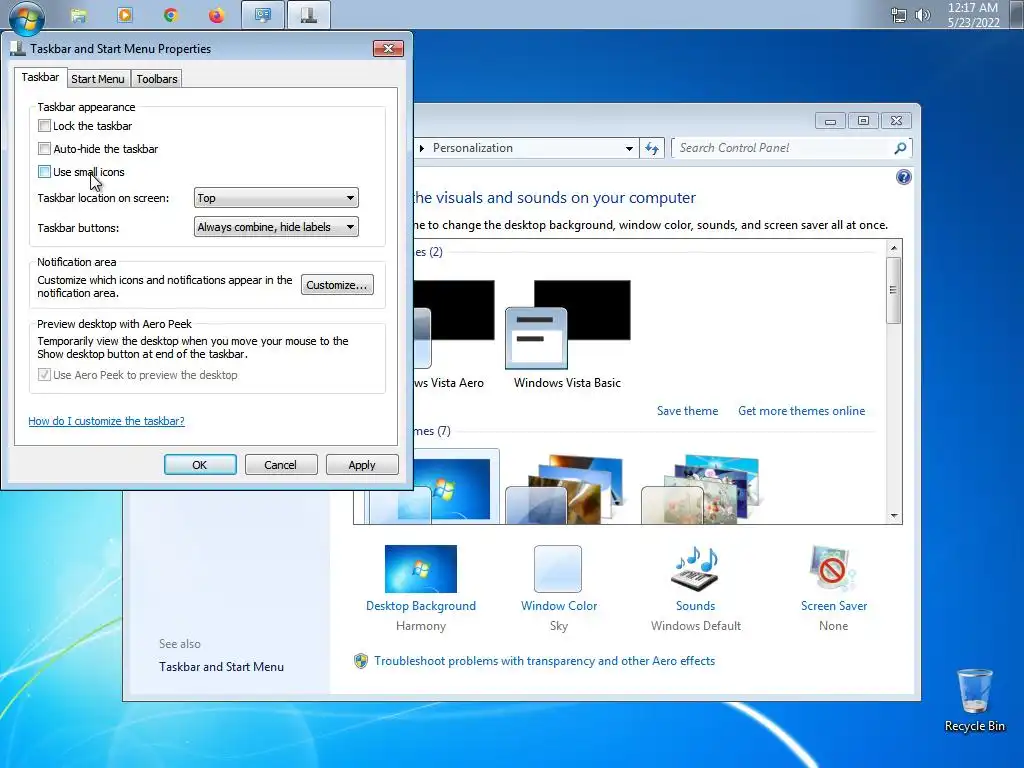Switch to the Toolbars tab

coord(157,79)
